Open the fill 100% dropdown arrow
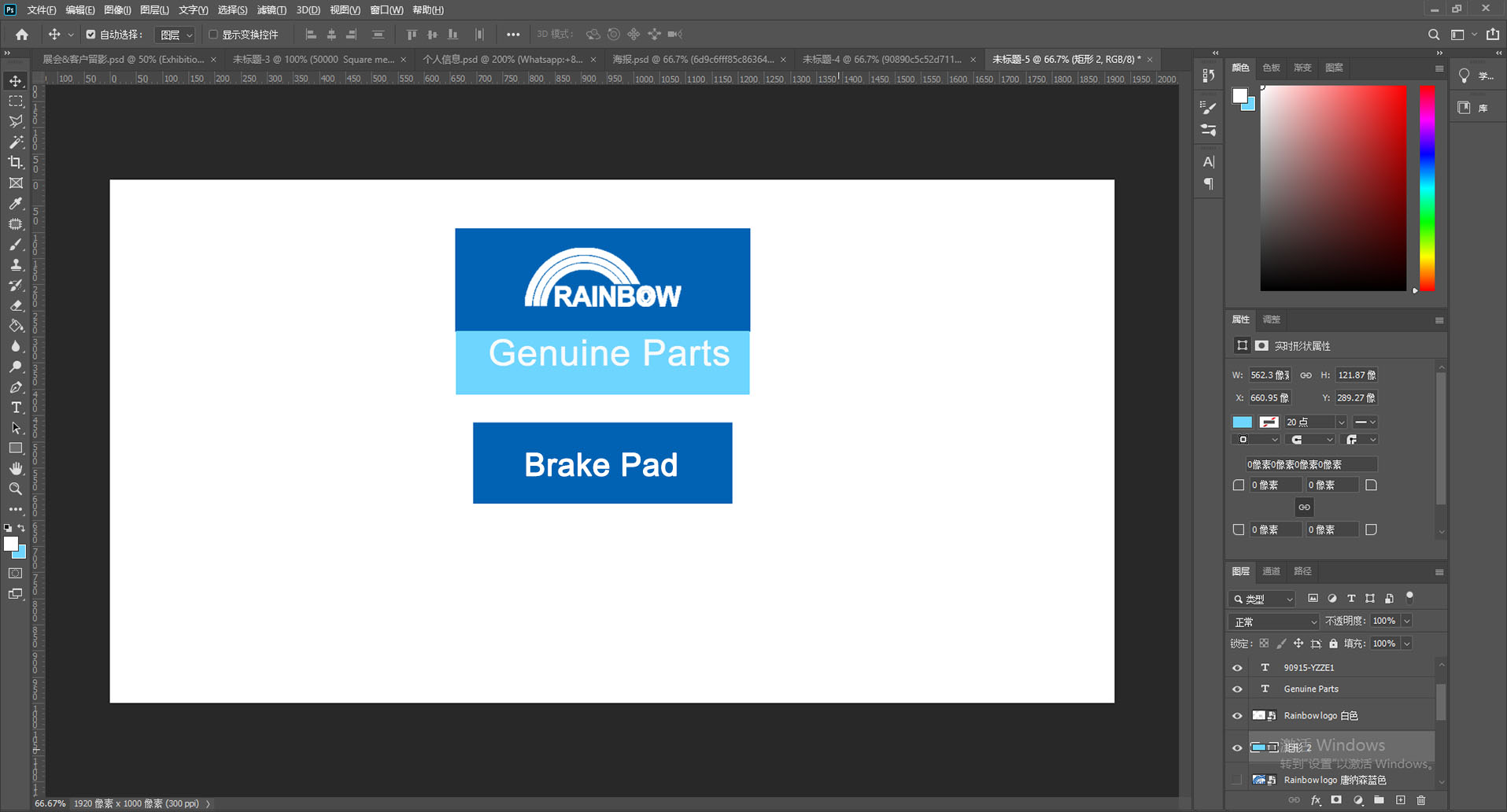The image size is (1507, 812). pos(1407,644)
